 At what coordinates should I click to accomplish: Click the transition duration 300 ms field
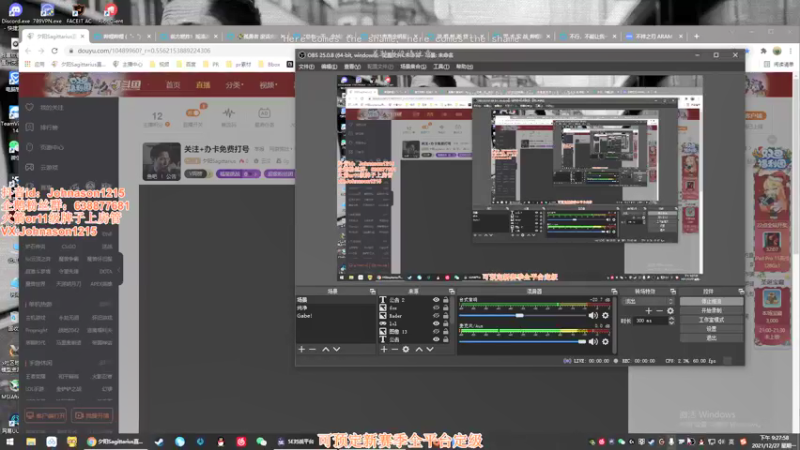point(651,321)
